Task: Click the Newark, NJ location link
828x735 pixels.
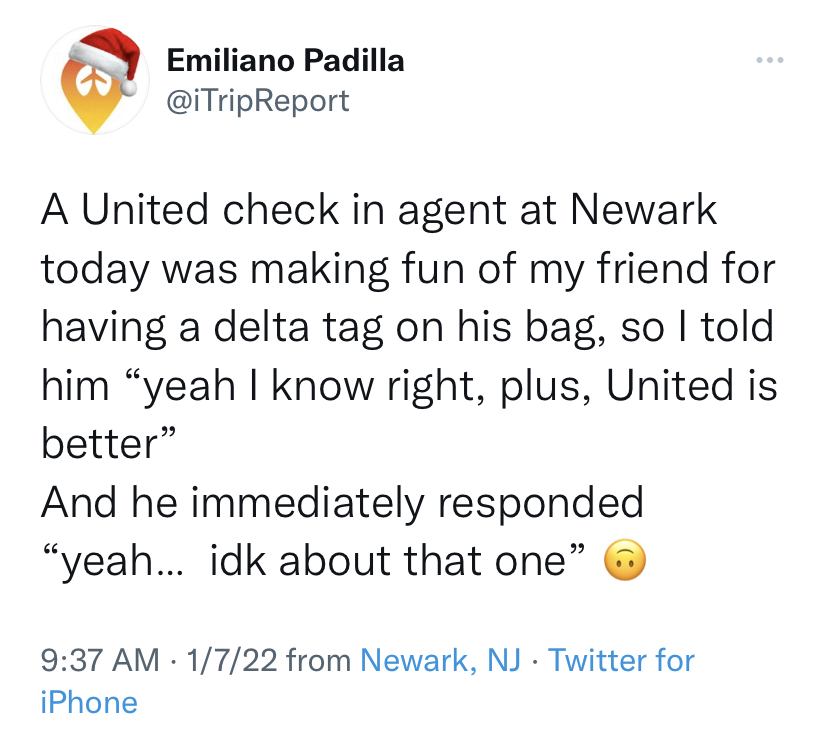Action: 440,660
